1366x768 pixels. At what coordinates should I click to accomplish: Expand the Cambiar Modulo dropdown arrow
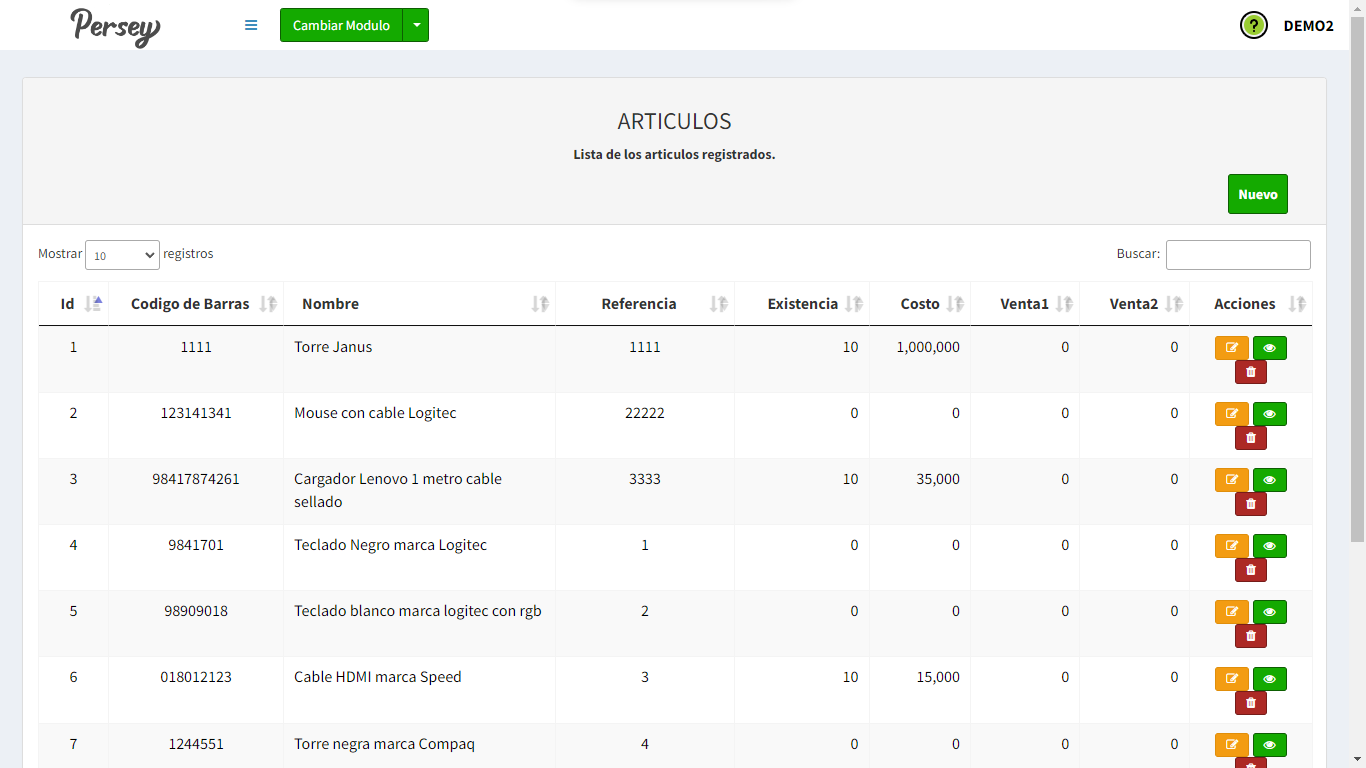[x=416, y=26]
